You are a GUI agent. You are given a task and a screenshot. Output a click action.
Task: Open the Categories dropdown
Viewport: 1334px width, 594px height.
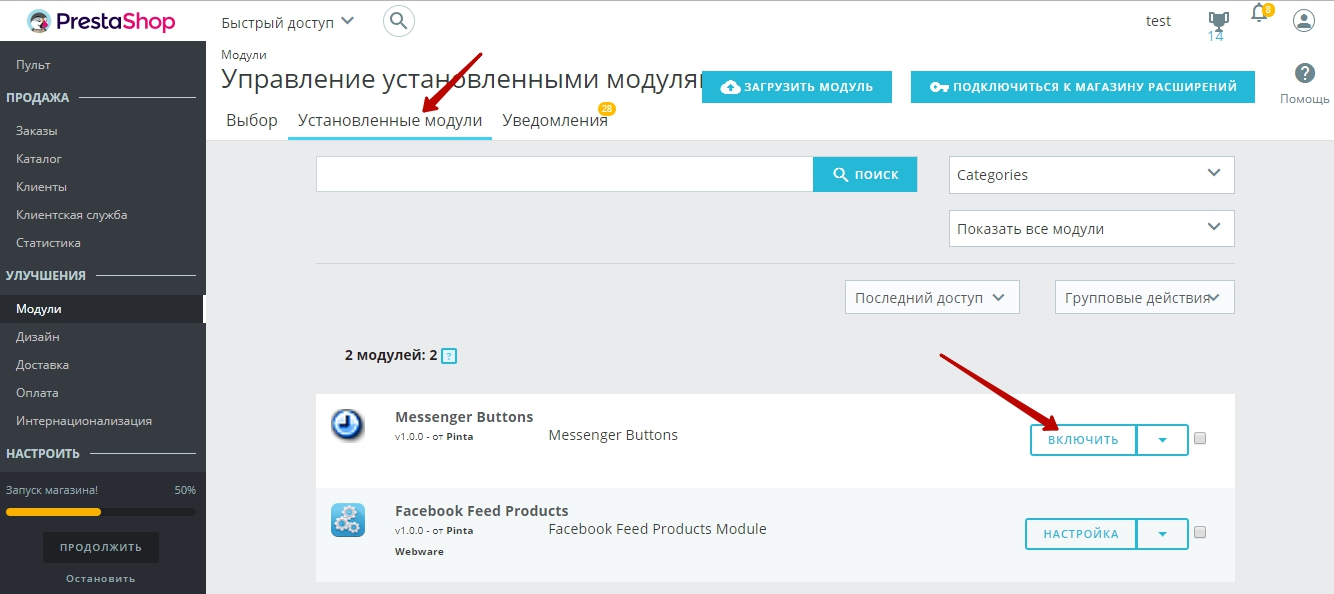coord(1091,174)
